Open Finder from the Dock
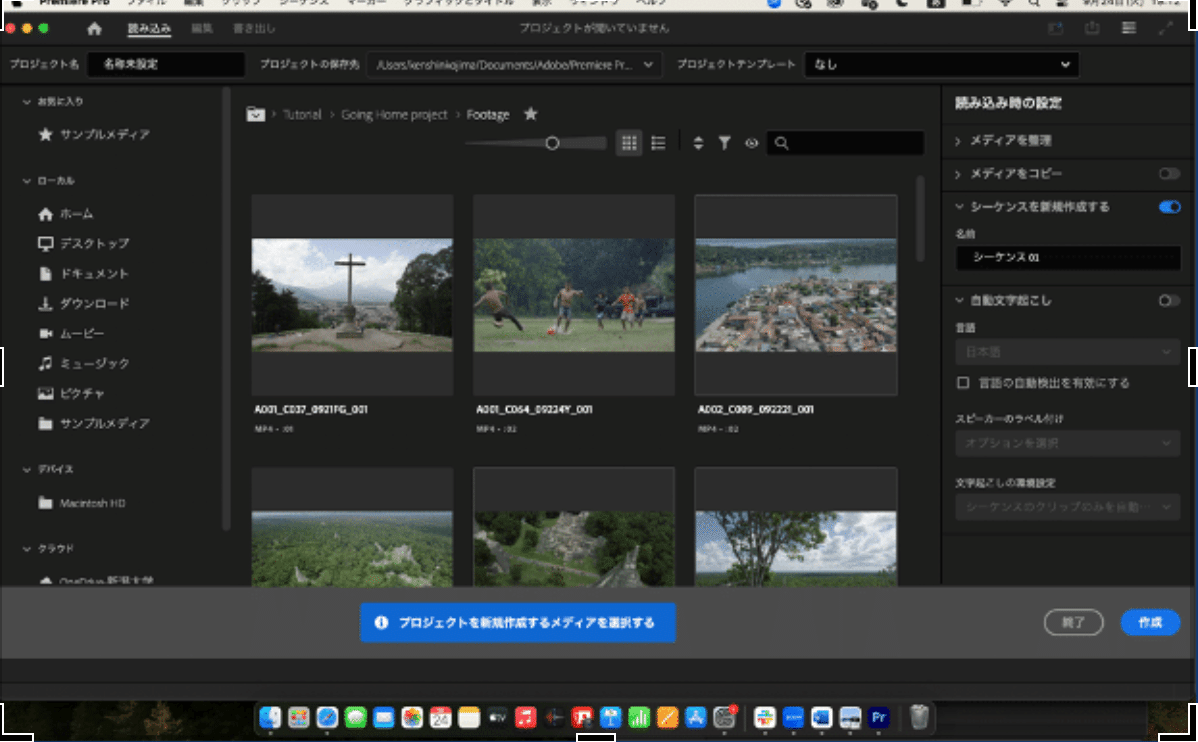1198x742 pixels. 270,718
